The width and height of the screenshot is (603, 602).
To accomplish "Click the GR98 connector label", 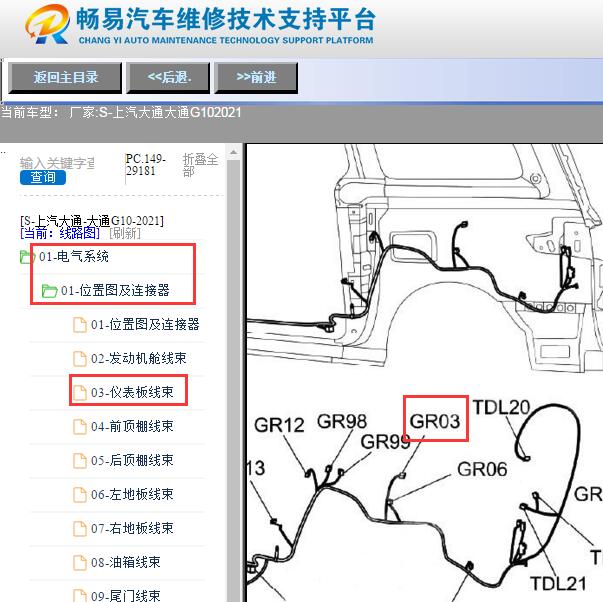I will 342,421.
